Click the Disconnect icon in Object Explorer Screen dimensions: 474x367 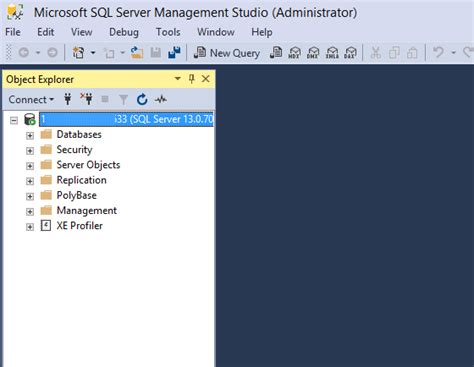point(86,99)
